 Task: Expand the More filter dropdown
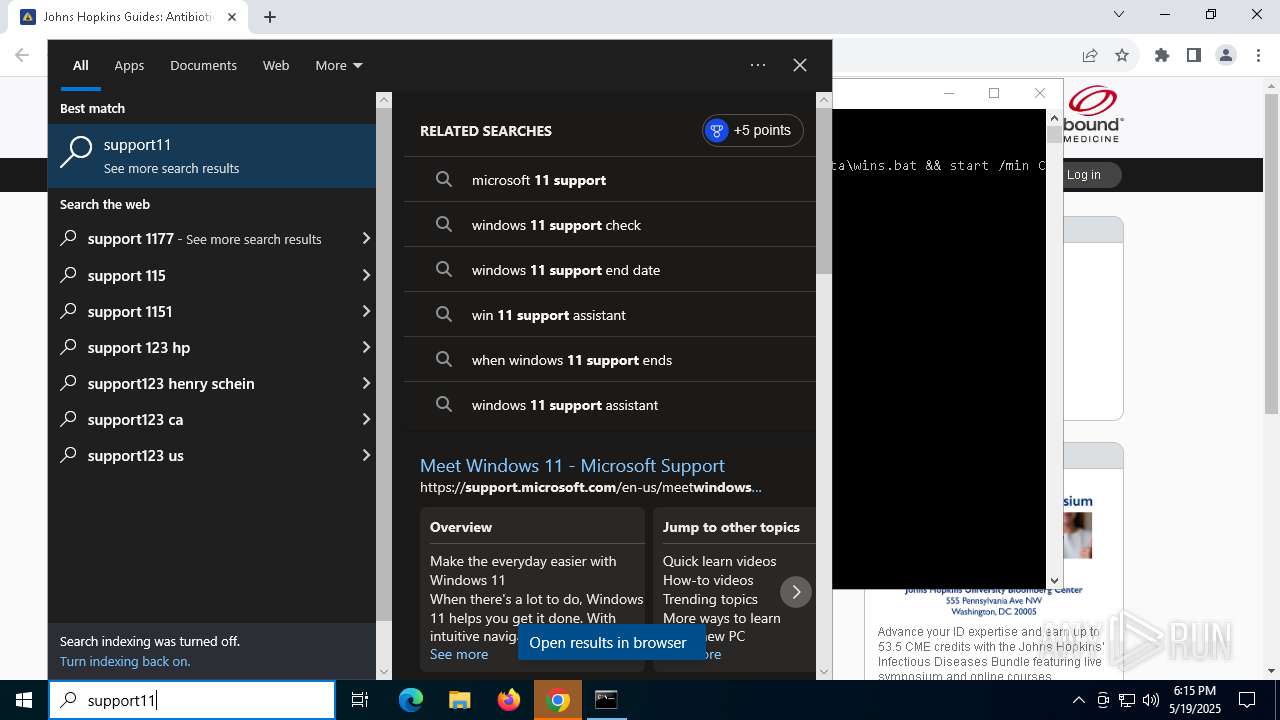339,65
